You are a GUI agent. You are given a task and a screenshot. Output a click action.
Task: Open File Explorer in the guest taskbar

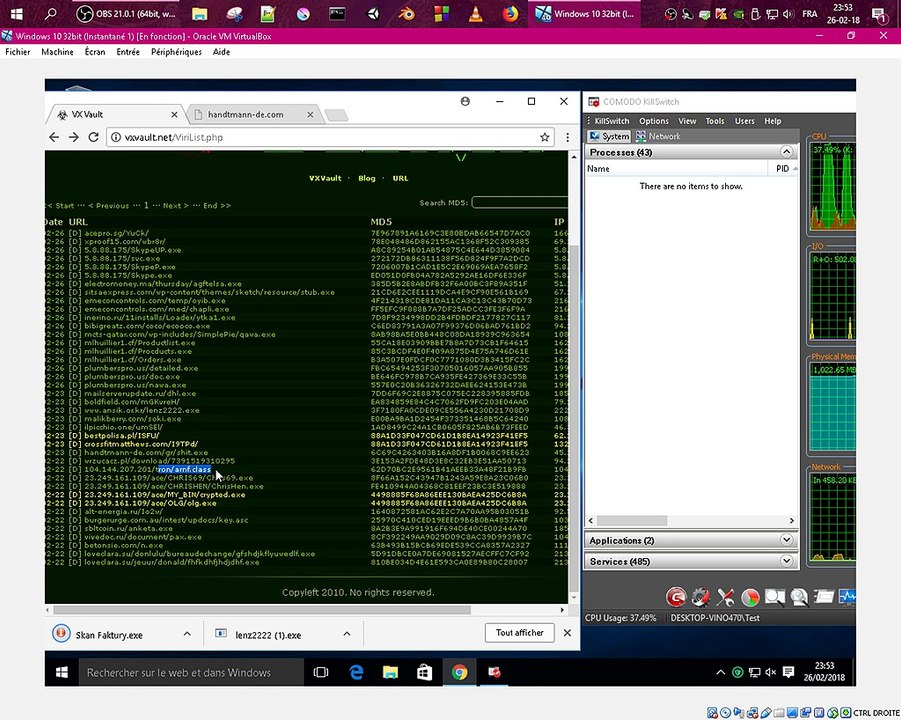tap(390, 672)
